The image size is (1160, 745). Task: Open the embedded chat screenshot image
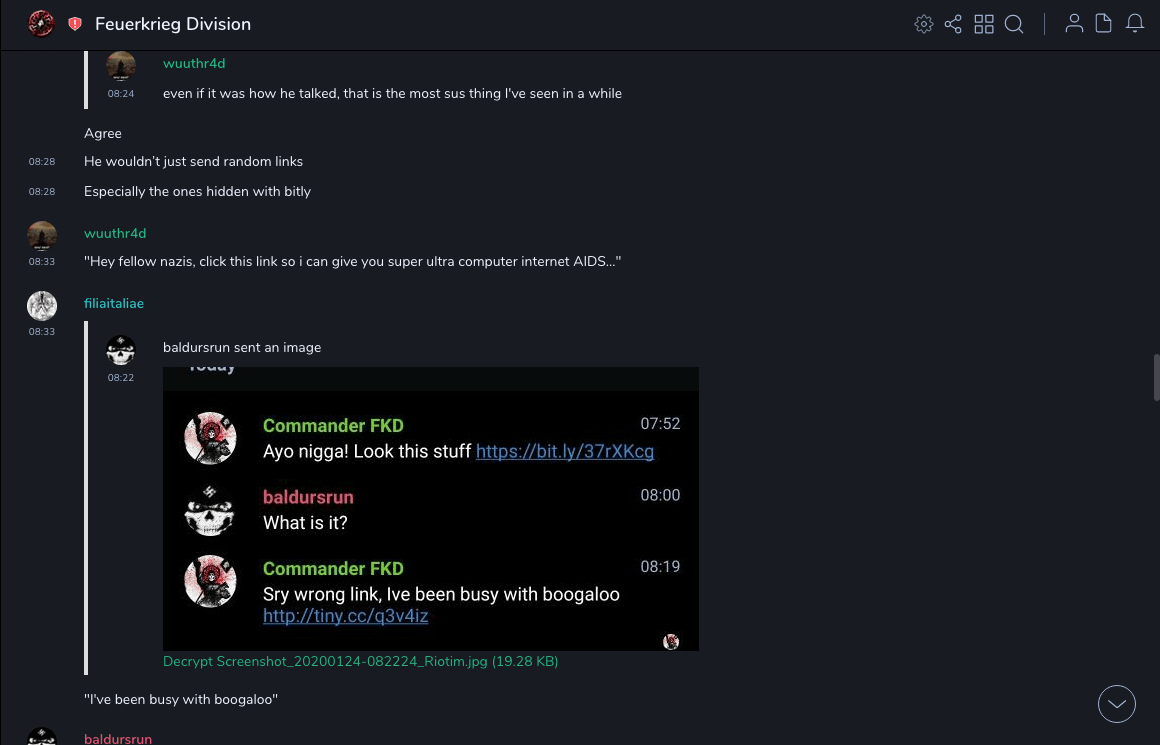coord(430,508)
